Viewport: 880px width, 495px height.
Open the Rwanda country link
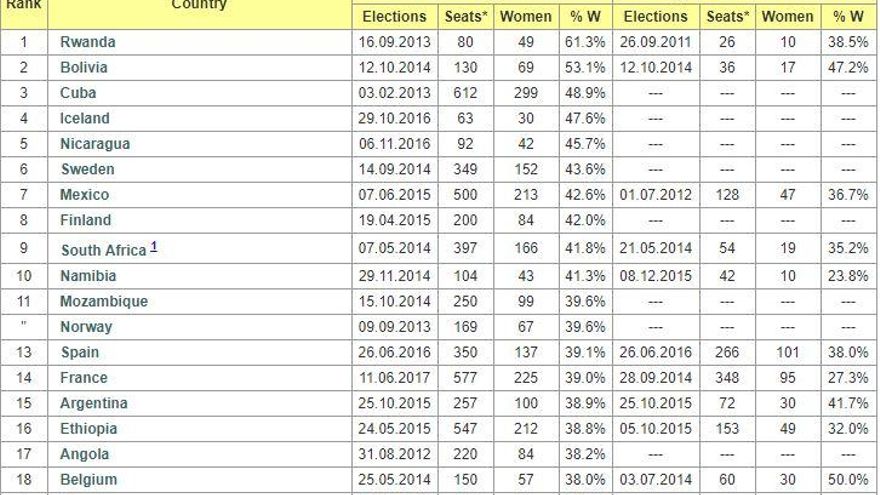click(x=88, y=42)
